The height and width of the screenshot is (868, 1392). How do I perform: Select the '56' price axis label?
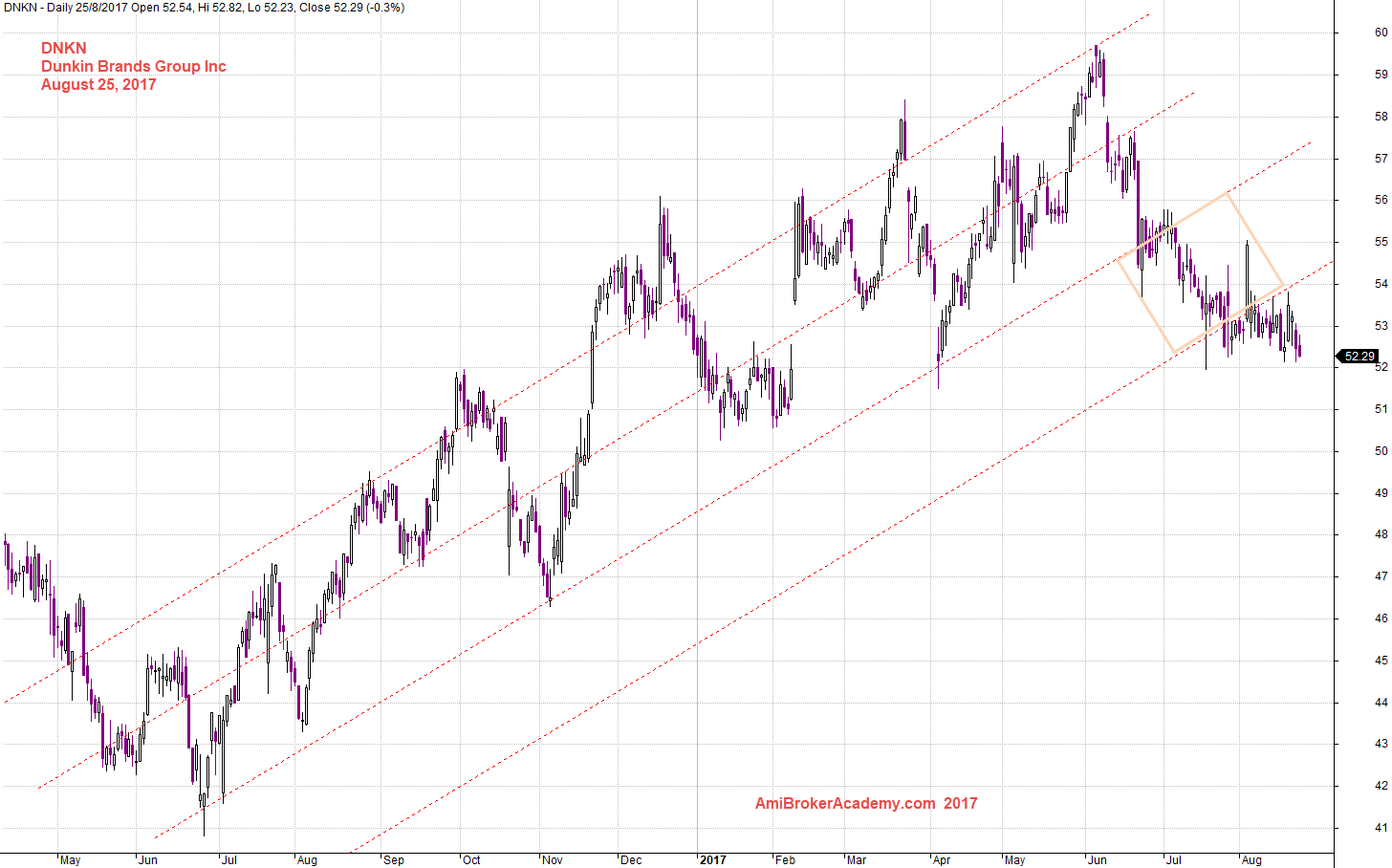(1381, 200)
